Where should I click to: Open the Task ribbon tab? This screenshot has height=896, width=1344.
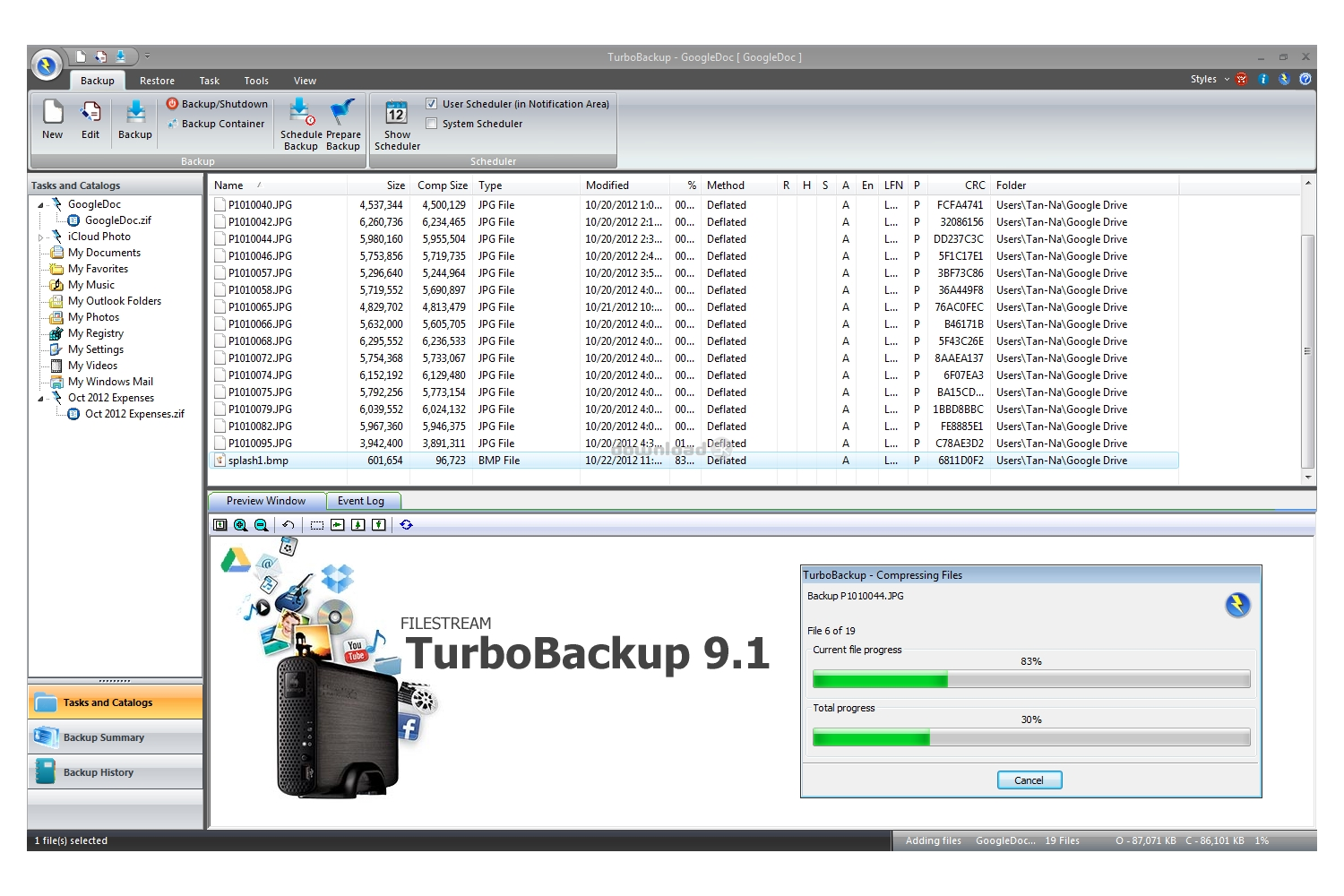coord(210,81)
